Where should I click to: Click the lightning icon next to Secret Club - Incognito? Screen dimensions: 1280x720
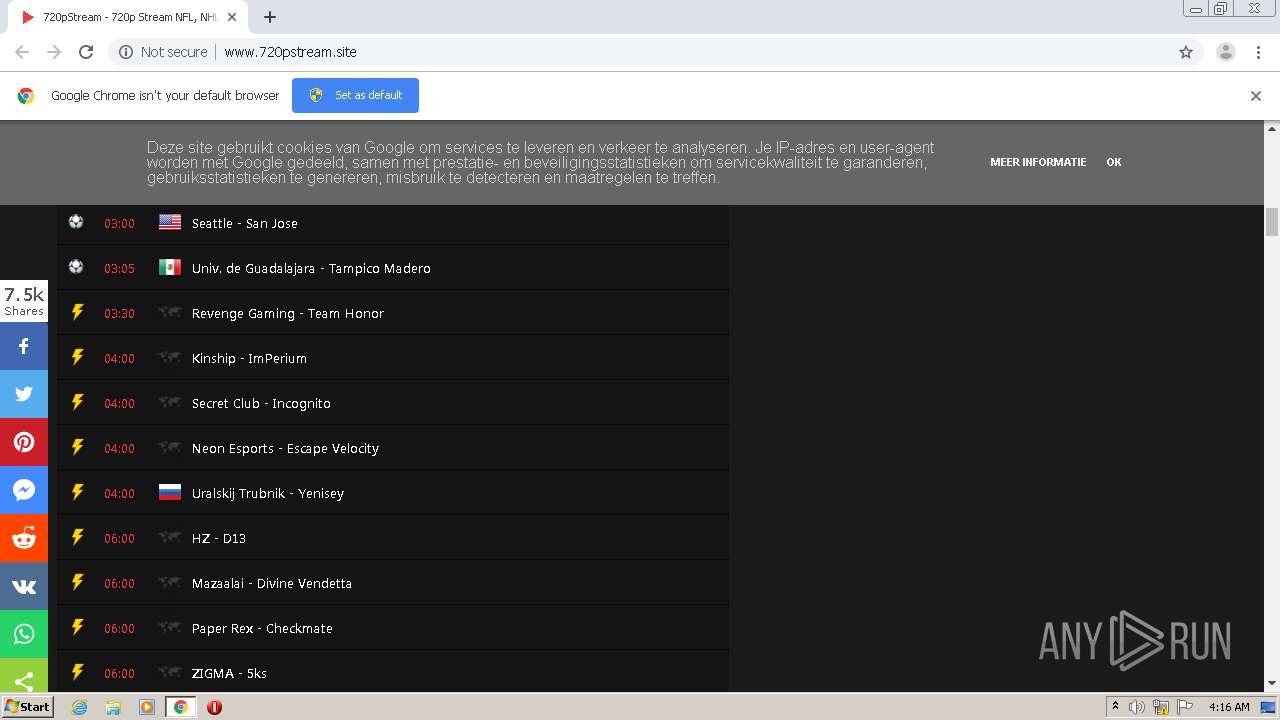77,402
